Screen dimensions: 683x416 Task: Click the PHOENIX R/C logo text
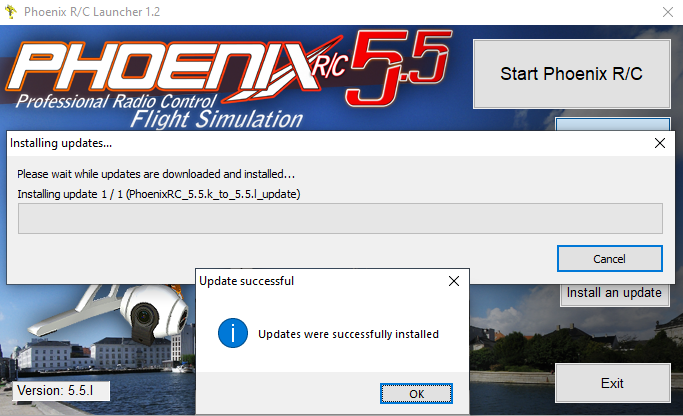(x=176, y=68)
